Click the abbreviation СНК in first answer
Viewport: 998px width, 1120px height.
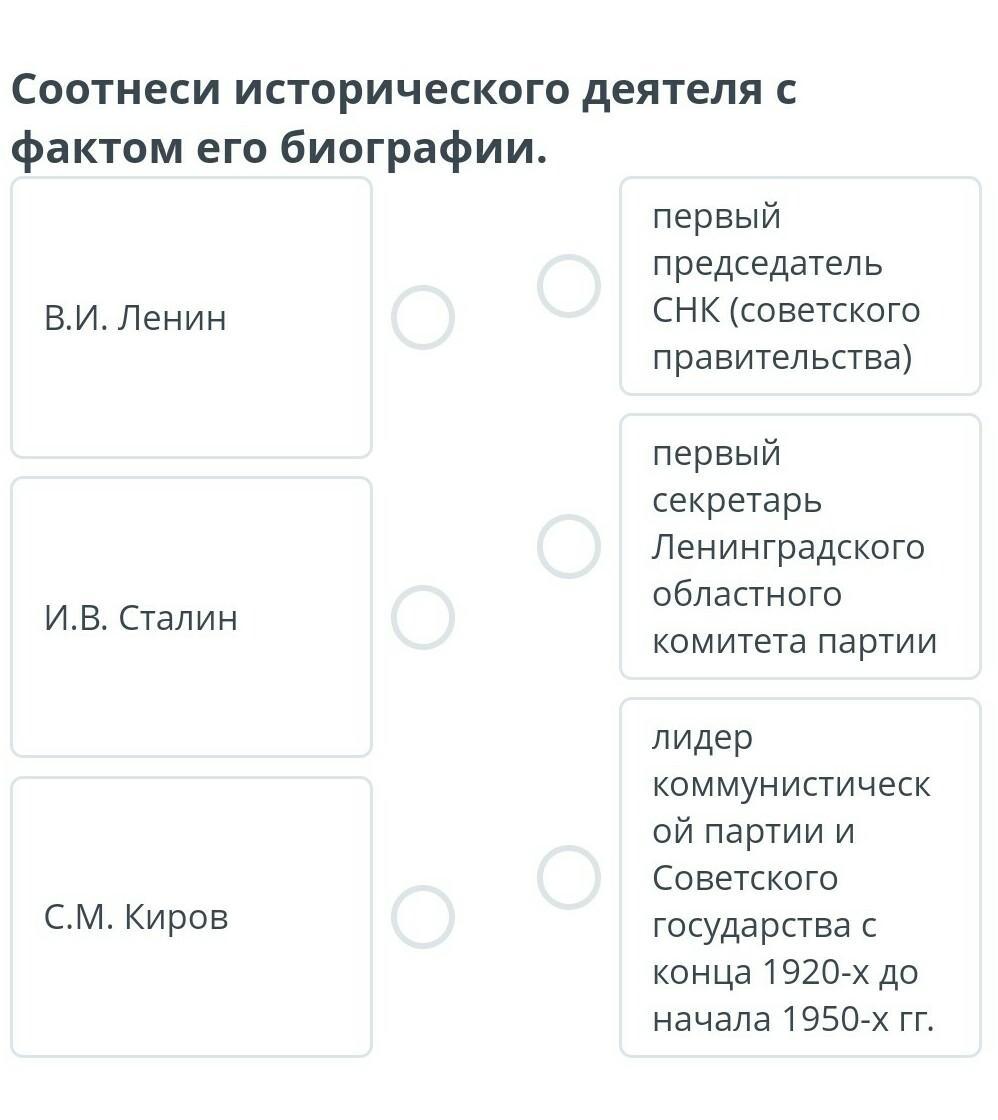(x=686, y=311)
